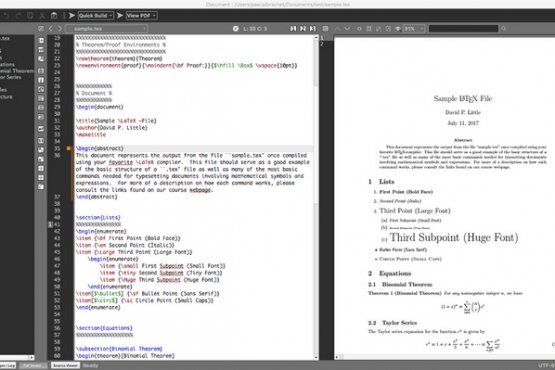Jump to bookmark 1 icon
The image size is (555, 370).
point(293,29)
